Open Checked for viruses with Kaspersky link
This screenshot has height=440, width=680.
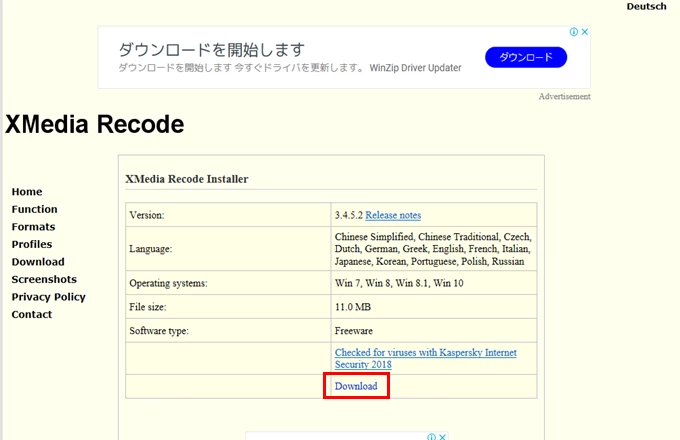coord(425,358)
